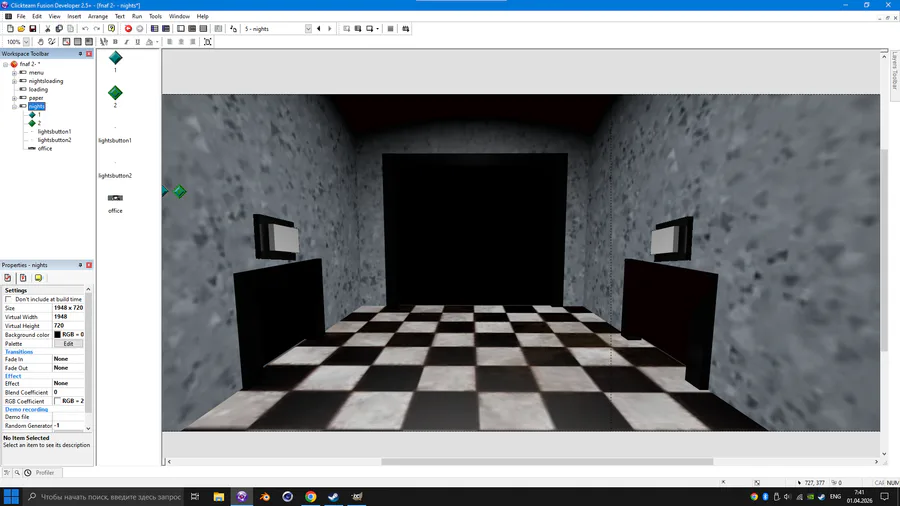The width and height of the screenshot is (900, 506).
Task: Open the frame selector '5 - nights' dropdown
Action: click(x=308, y=29)
